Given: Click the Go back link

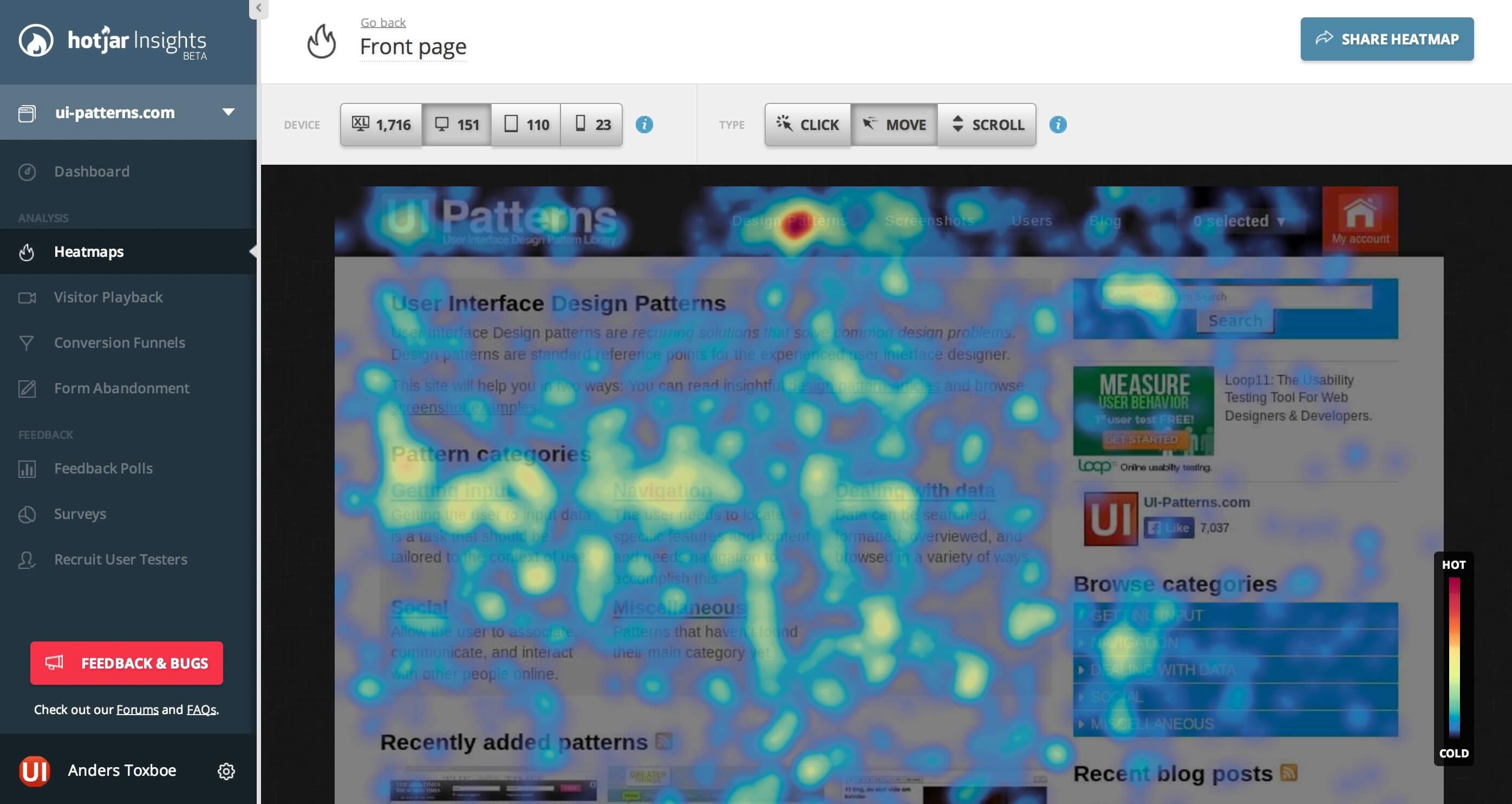Looking at the screenshot, I should click(x=383, y=21).
